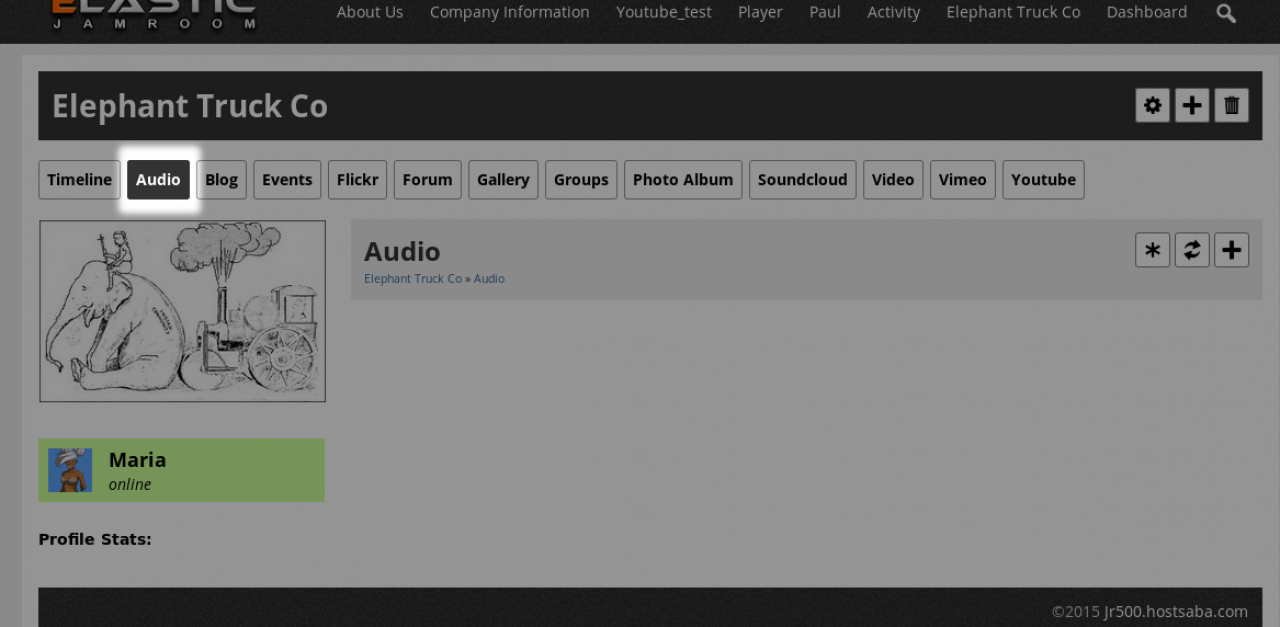Image resolution: width=1280 pixels, height=627 pixels.
Task: Click Company Information in top navigation
Action: point(509,12)
